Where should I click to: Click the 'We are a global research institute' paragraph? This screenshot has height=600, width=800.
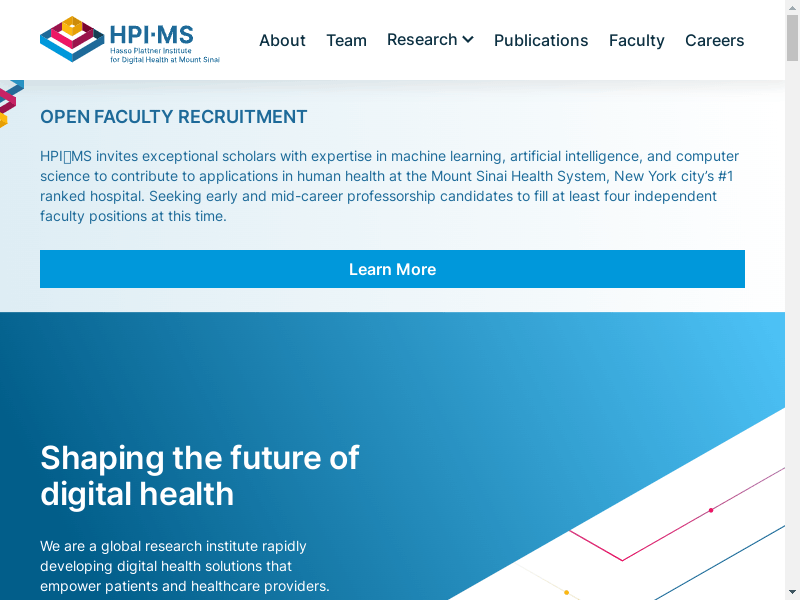tap(185, 566)
